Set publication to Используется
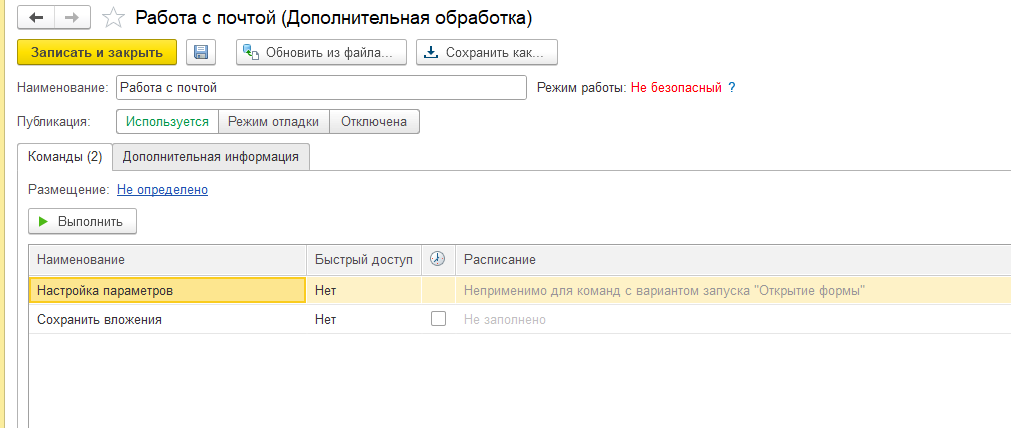Screen dimensions: 1011x428 coord(167,121)
